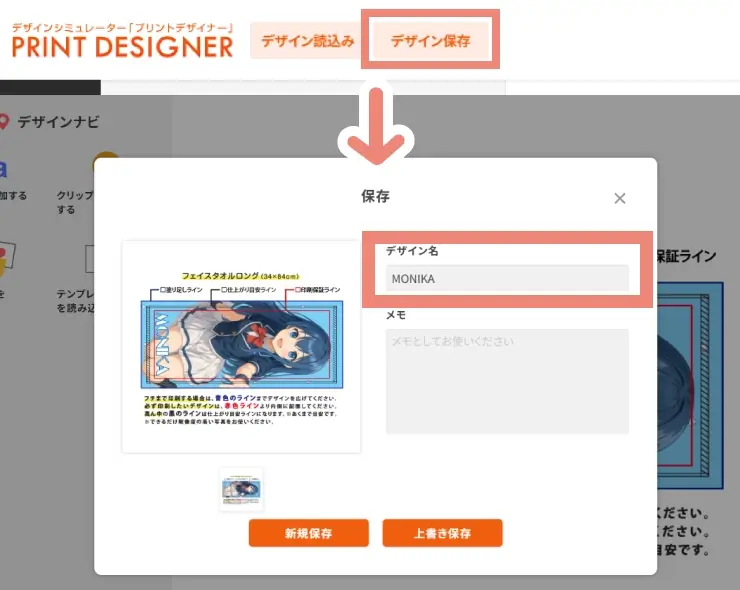Click the デザイン保存 button

point(430,41)
